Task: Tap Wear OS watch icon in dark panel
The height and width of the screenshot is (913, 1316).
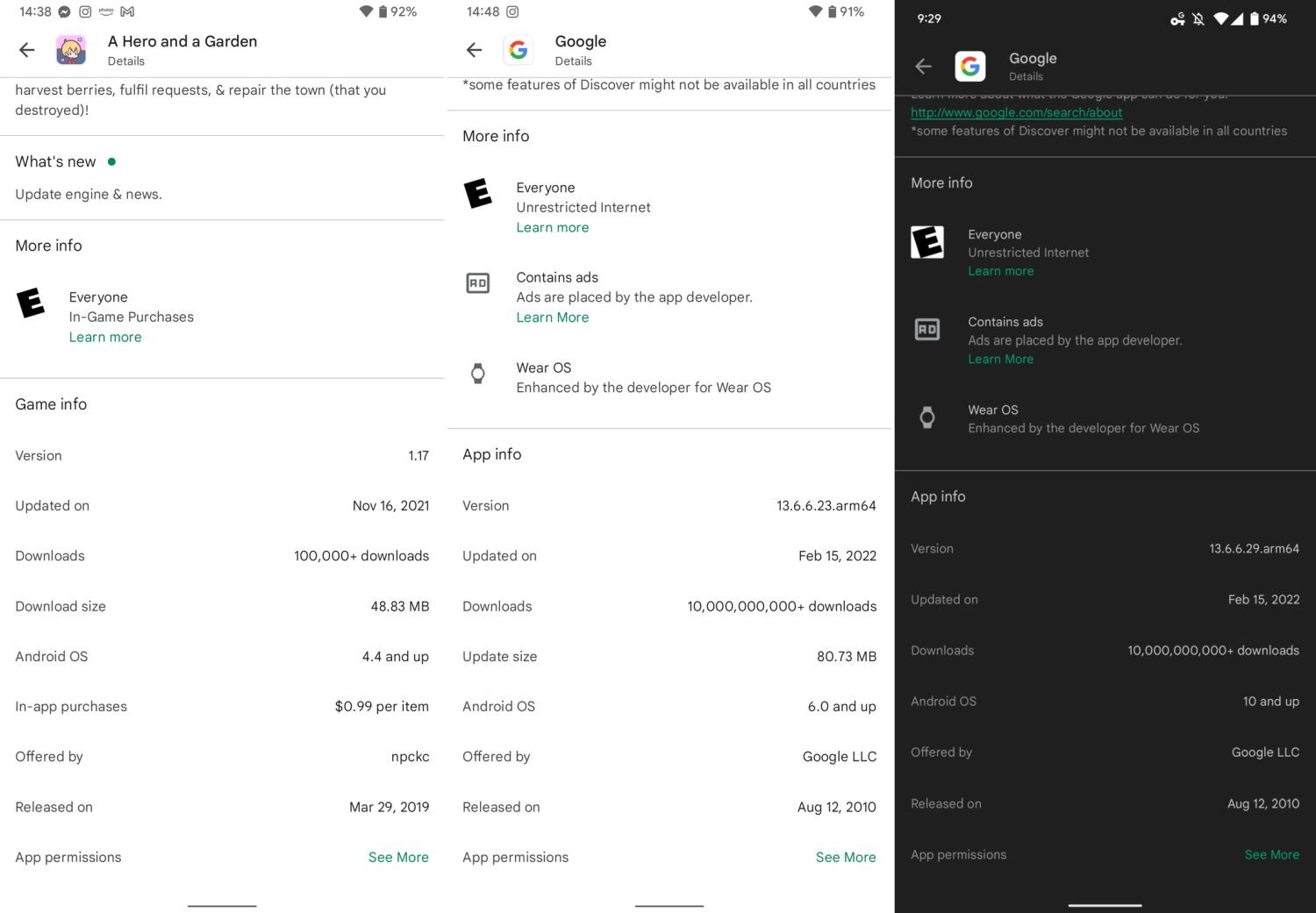Action: 927,417
